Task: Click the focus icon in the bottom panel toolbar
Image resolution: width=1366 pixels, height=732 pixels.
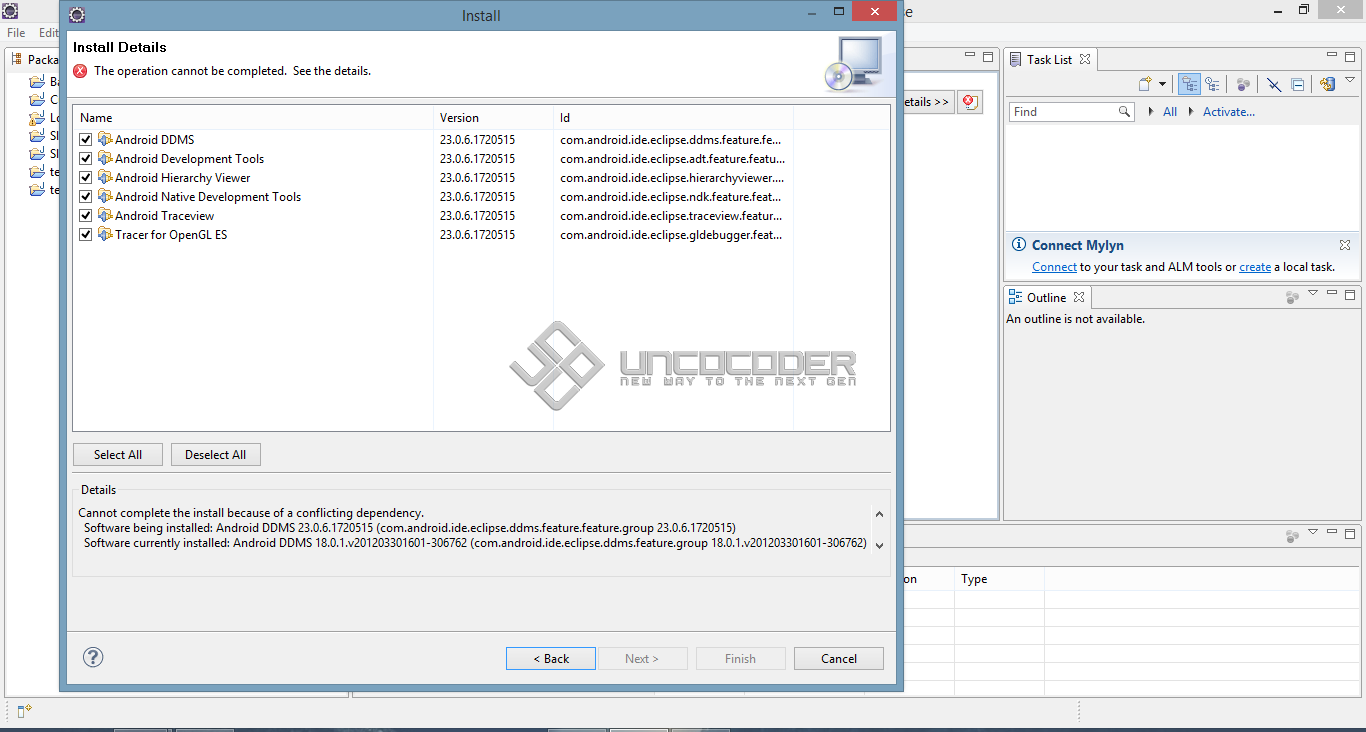Action: (x=1292, y=536)
